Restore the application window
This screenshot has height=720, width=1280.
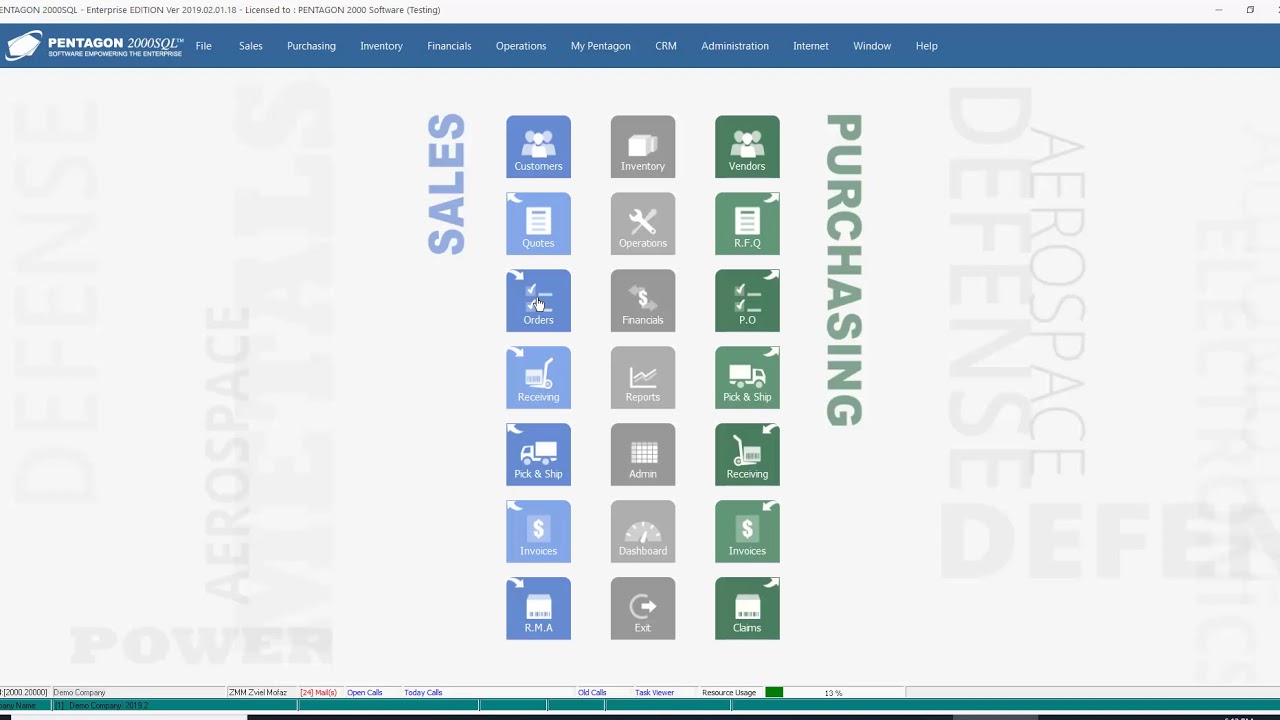point(1250,10)
